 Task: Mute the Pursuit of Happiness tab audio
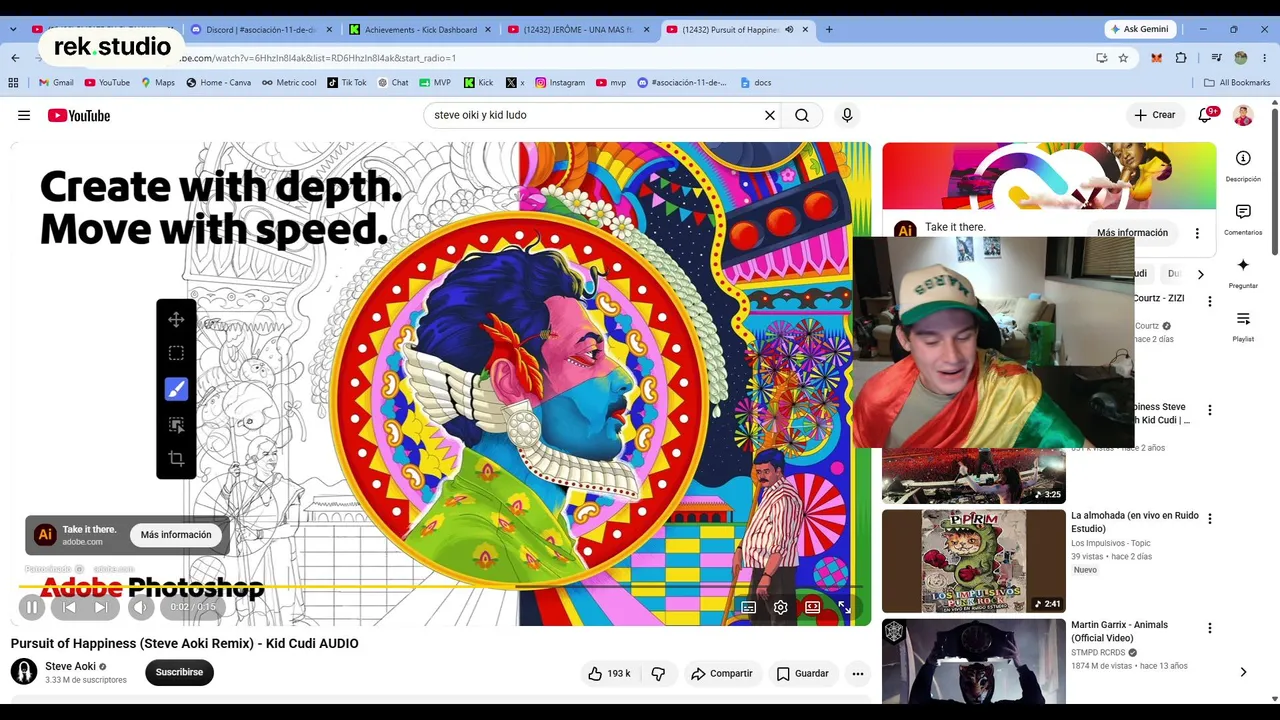pyautogui.click(x=789, y=30)
